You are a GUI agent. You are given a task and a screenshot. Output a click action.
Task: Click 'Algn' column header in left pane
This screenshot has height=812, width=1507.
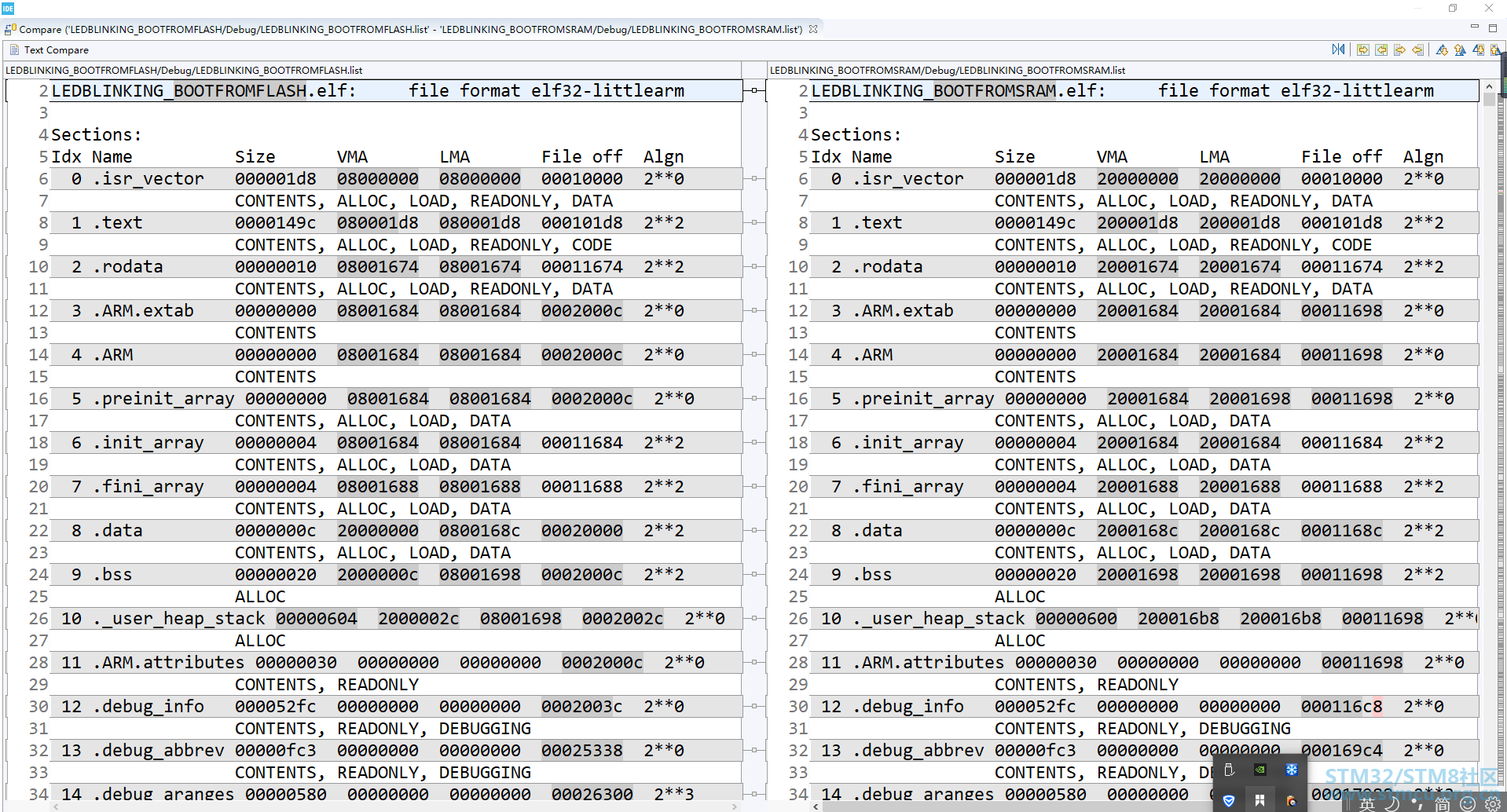coord(664,157)
